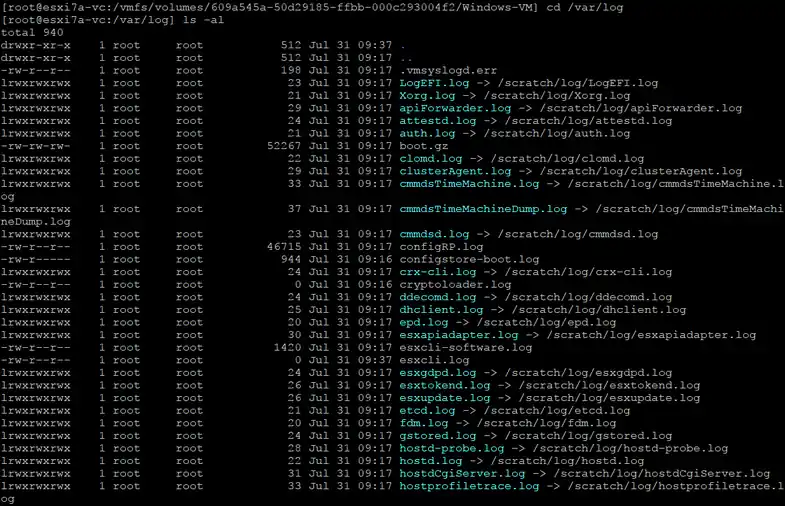Click the .vmsyslogd.err file name
Viewport: 785px width, 506px height.
[448, 71]
